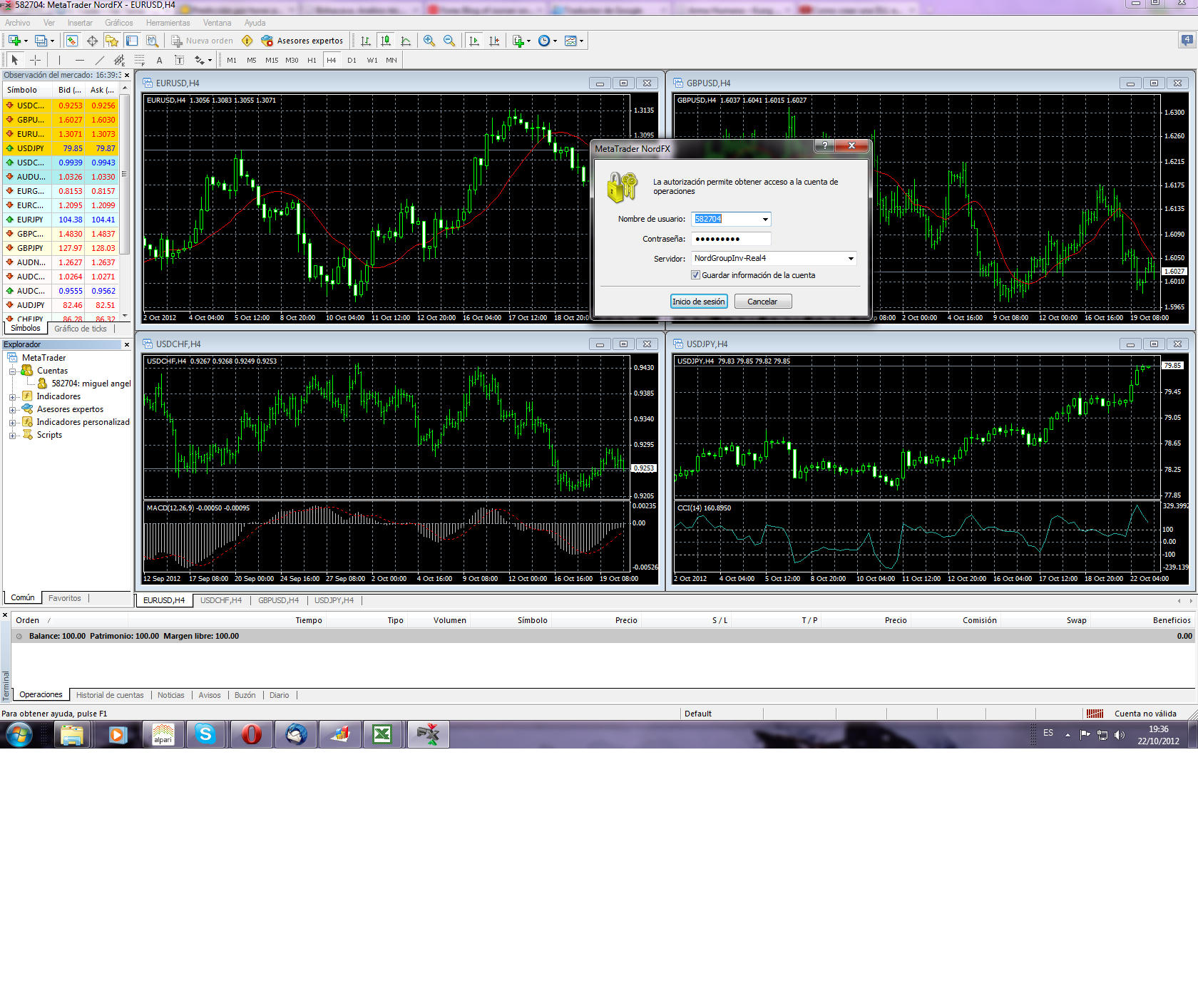1198x1008 pixels.
Task: Expand the Indicadores tree node
Action: (12, 396)
